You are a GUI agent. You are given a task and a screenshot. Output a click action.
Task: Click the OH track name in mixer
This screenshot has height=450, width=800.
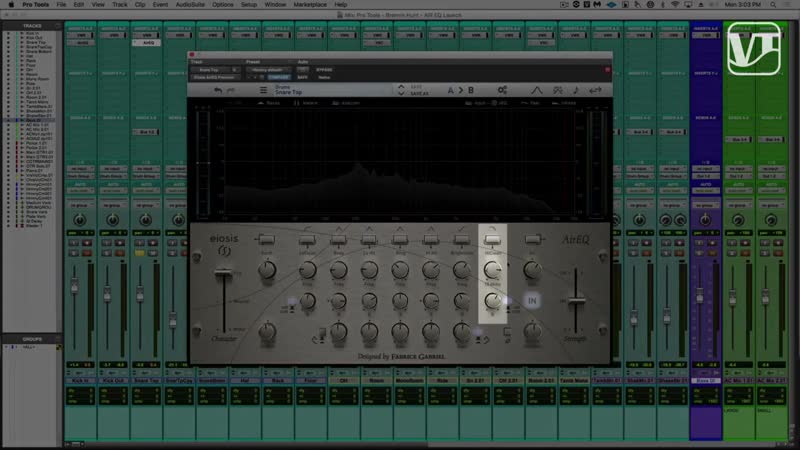[x=344, y=381]
